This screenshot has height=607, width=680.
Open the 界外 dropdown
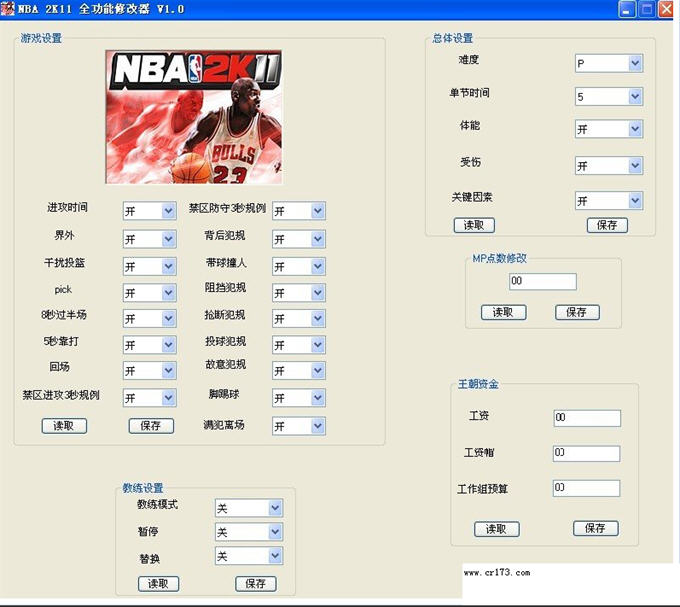point(150,239)
